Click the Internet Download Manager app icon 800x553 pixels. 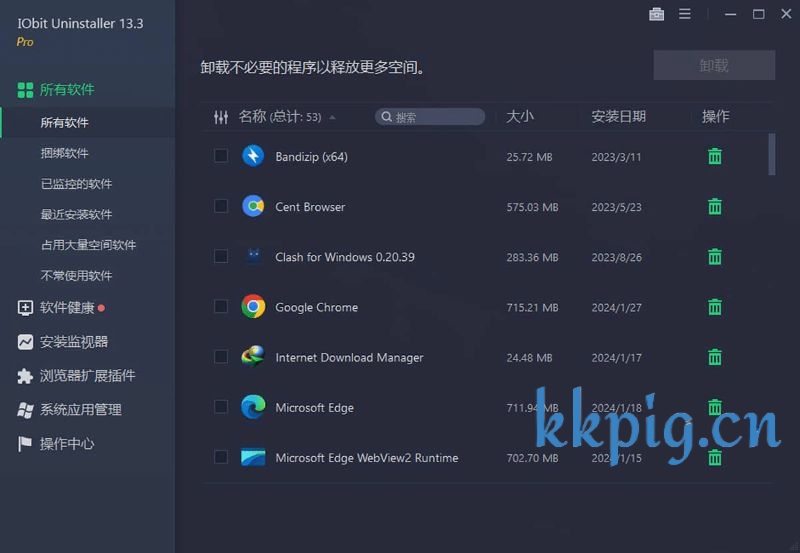click(253, 357)
